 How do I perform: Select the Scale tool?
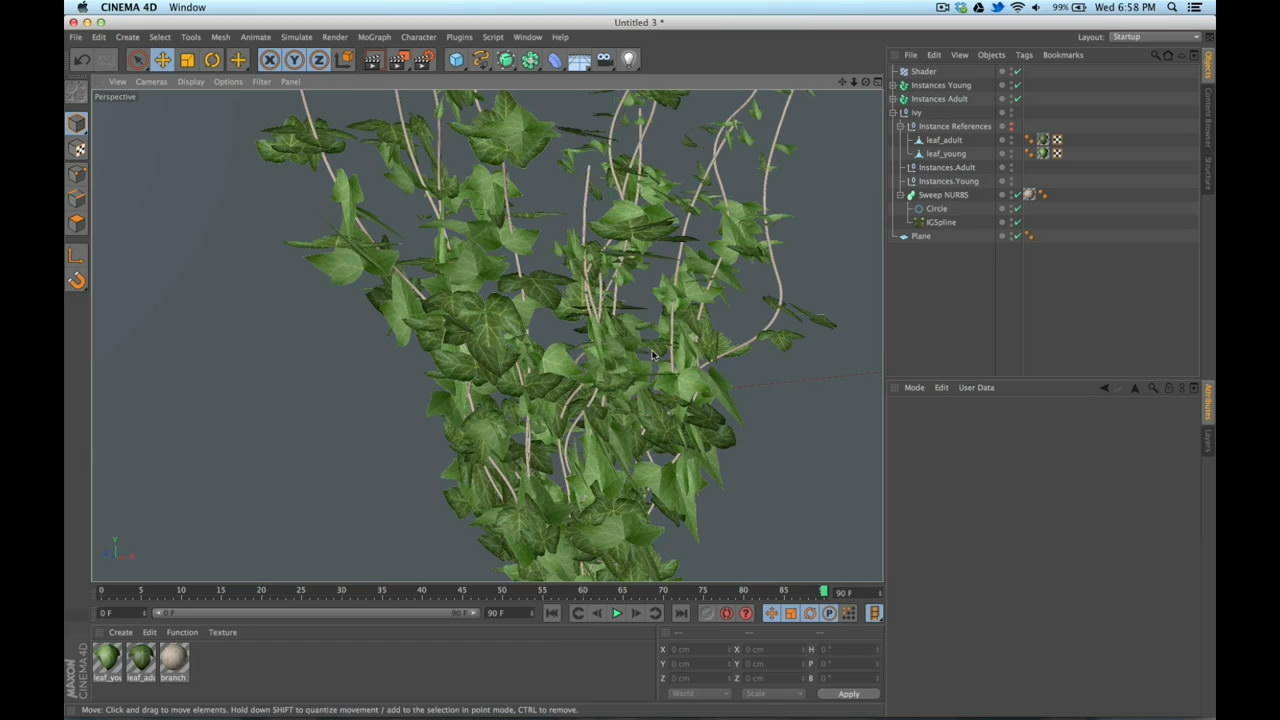coord(188,60)
